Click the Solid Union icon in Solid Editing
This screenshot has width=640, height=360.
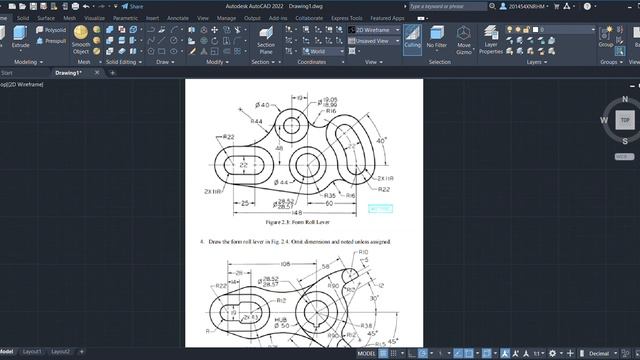pos(109,30)
